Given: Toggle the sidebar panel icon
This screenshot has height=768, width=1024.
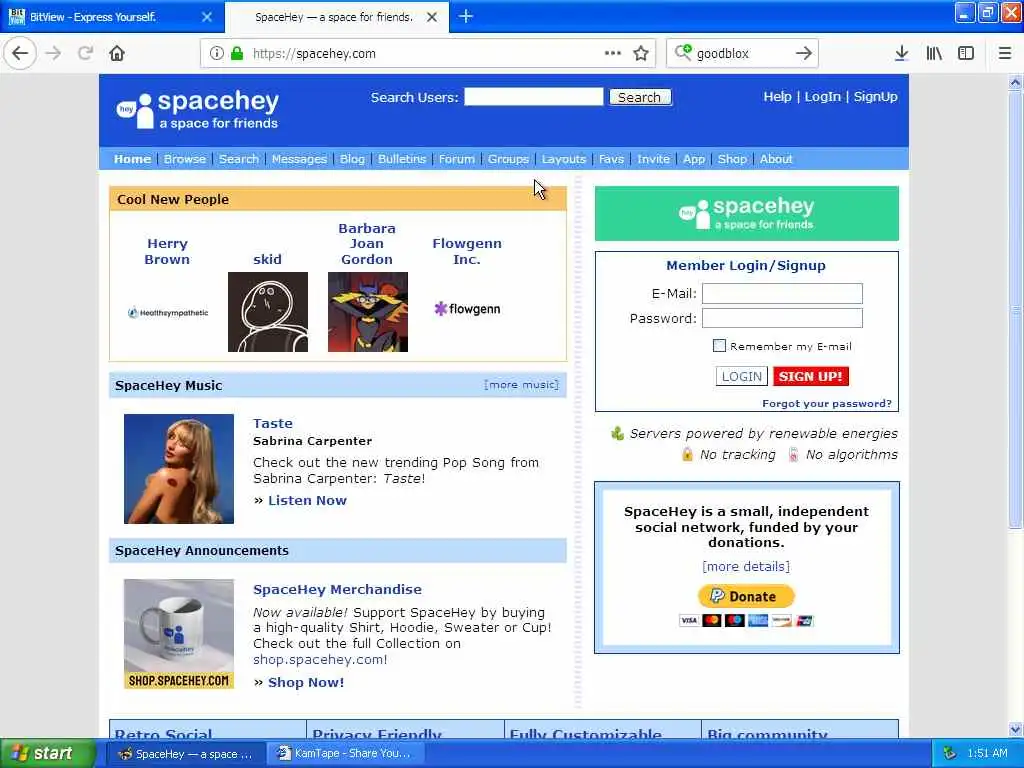Looking at the screenshot, I should [x=966, y=53].
